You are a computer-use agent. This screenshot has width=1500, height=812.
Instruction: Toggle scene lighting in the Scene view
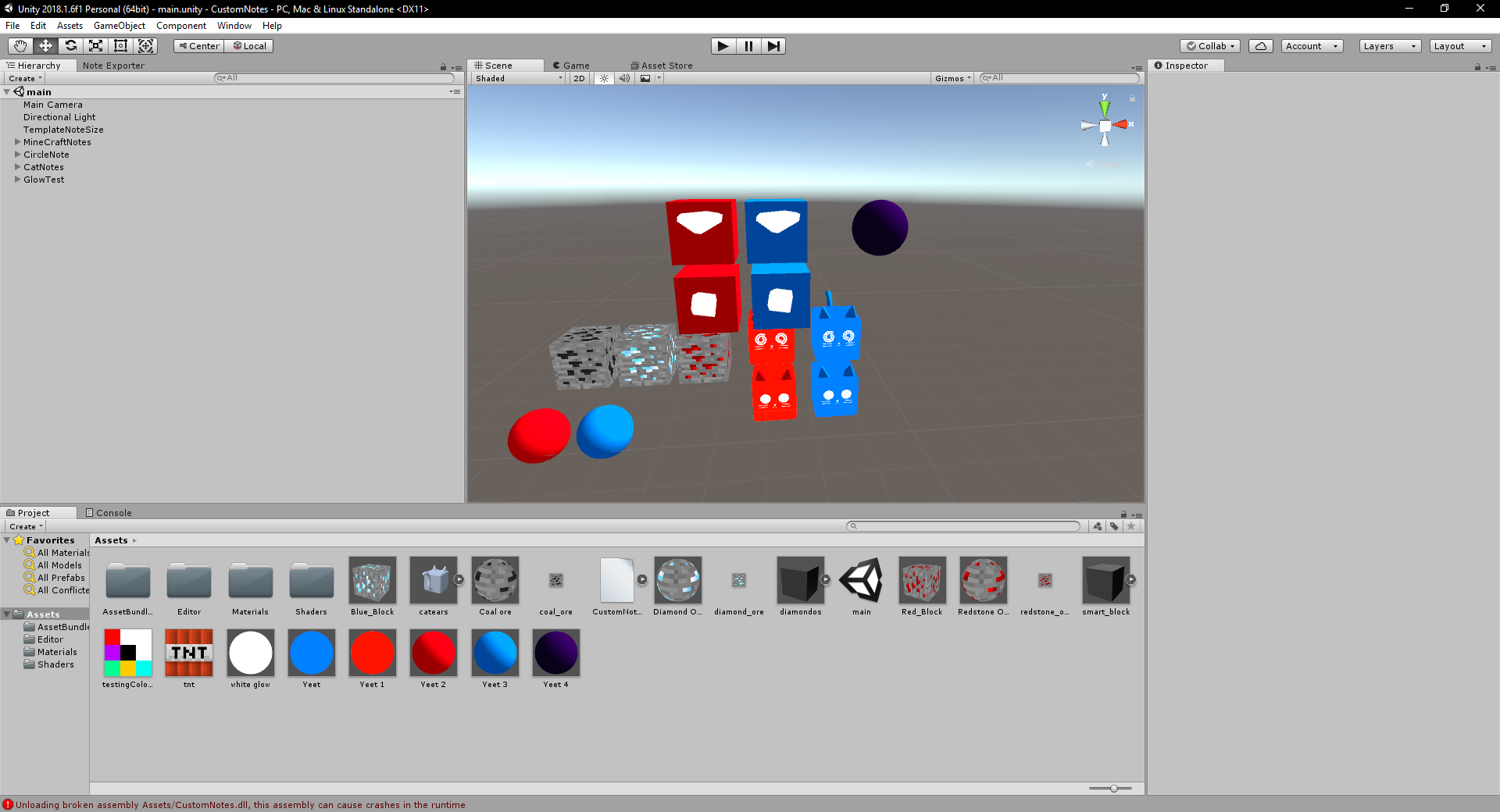point(603,78)
